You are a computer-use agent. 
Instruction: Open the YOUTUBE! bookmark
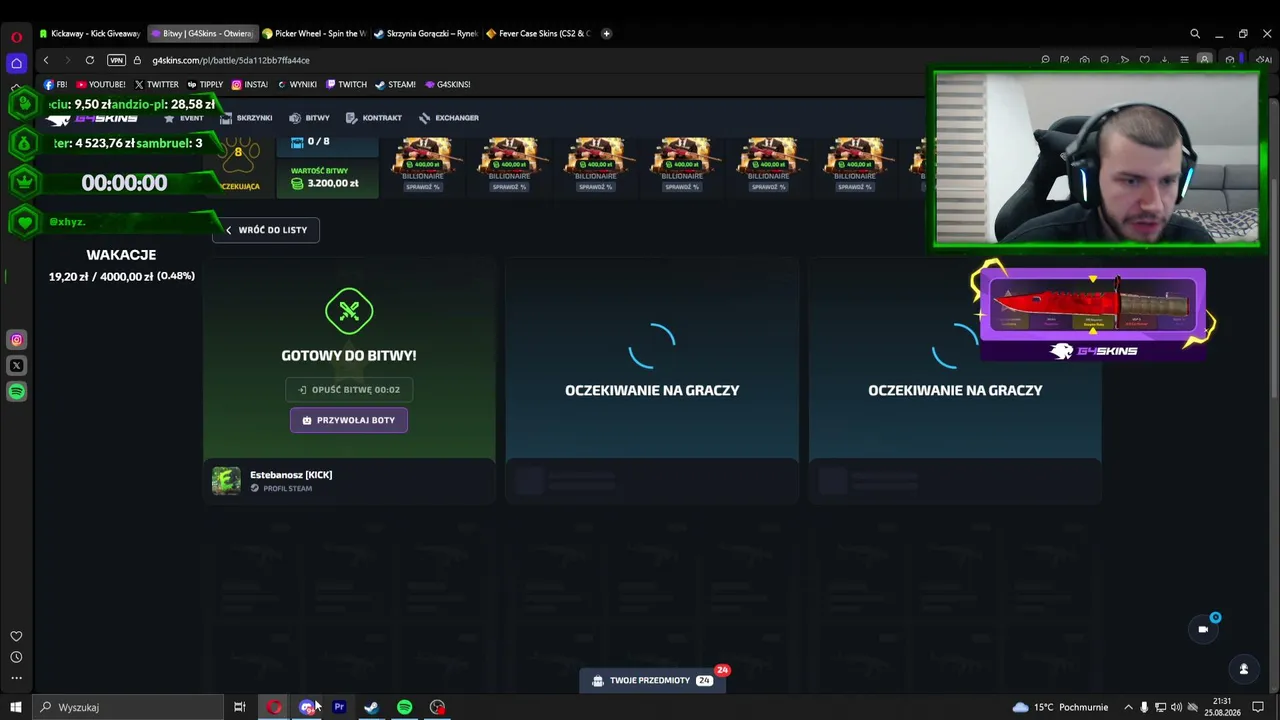click(100, 84)
